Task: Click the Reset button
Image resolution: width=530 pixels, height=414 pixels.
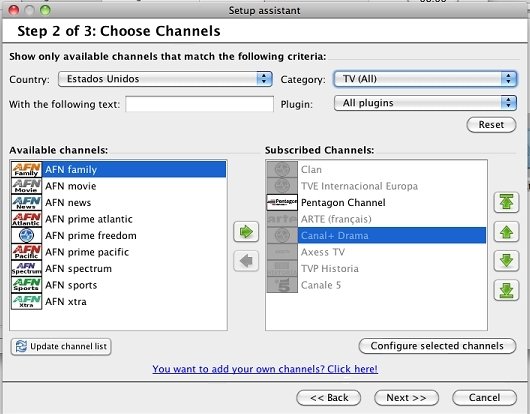Action: [491, 125]
